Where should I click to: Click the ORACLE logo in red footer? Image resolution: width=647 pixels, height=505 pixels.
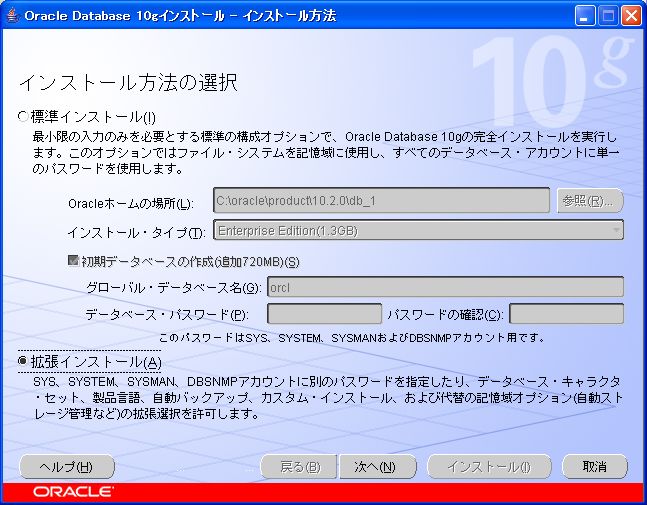[x=72, y=492]
